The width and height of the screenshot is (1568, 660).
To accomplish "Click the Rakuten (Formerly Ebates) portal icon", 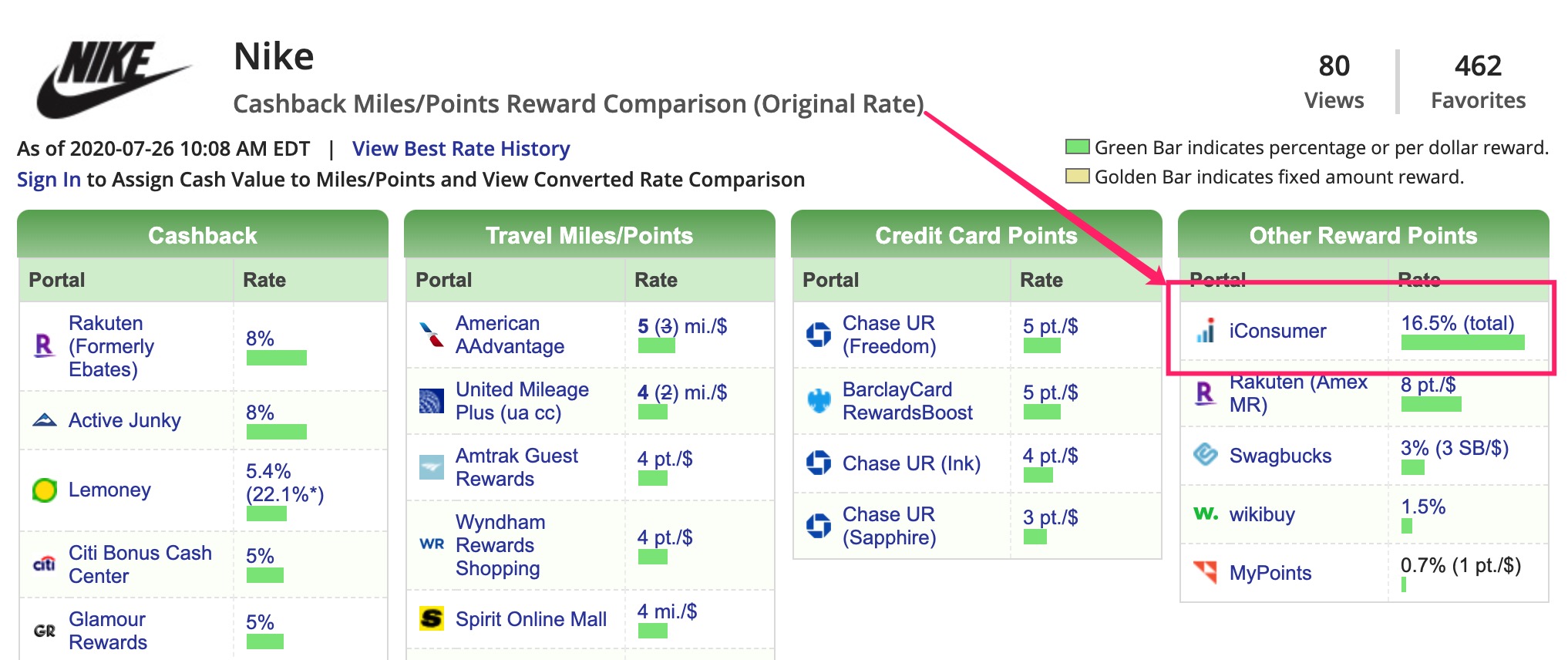I will point(45,345).
